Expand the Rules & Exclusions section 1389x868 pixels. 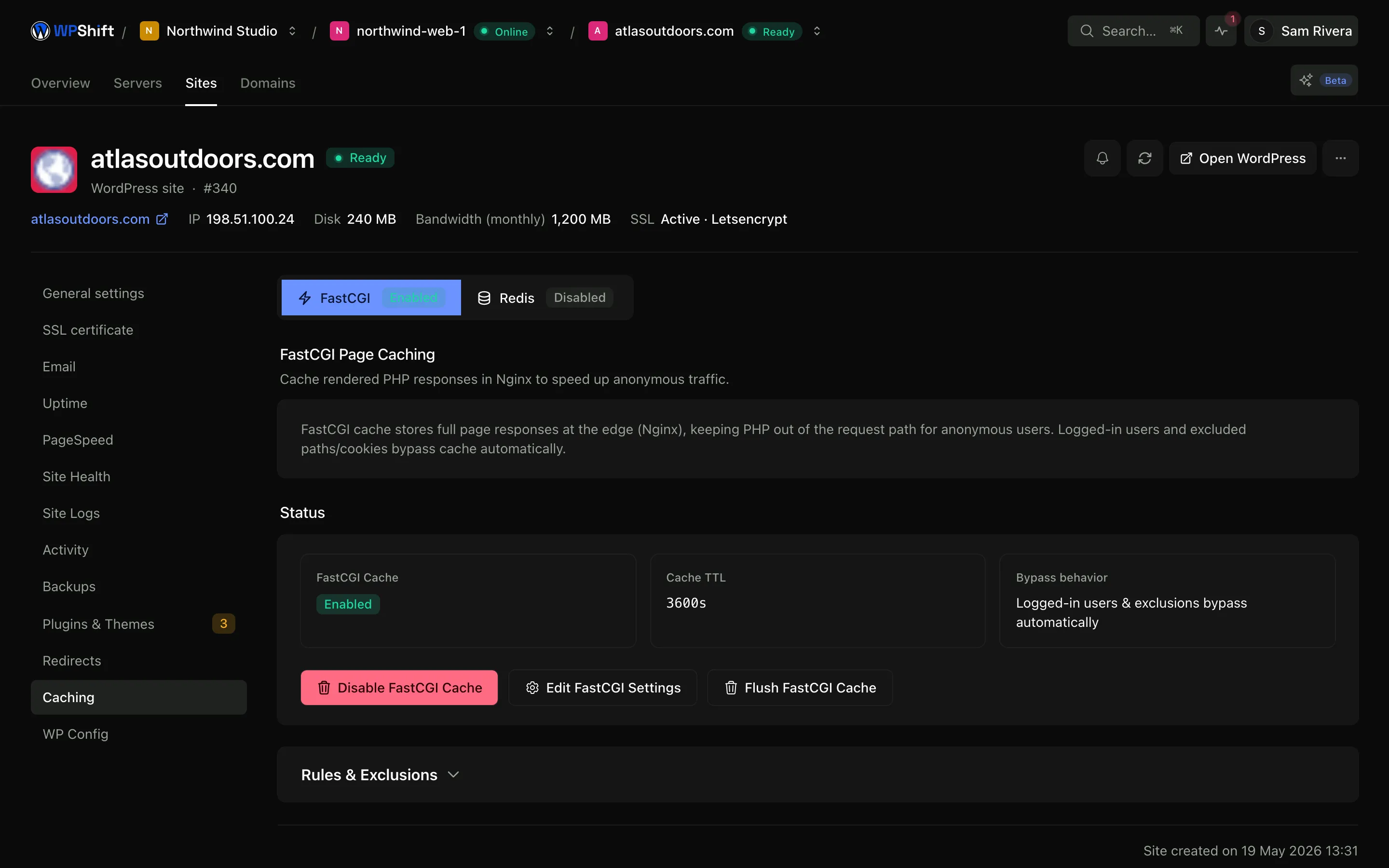(x=380, y=774)
